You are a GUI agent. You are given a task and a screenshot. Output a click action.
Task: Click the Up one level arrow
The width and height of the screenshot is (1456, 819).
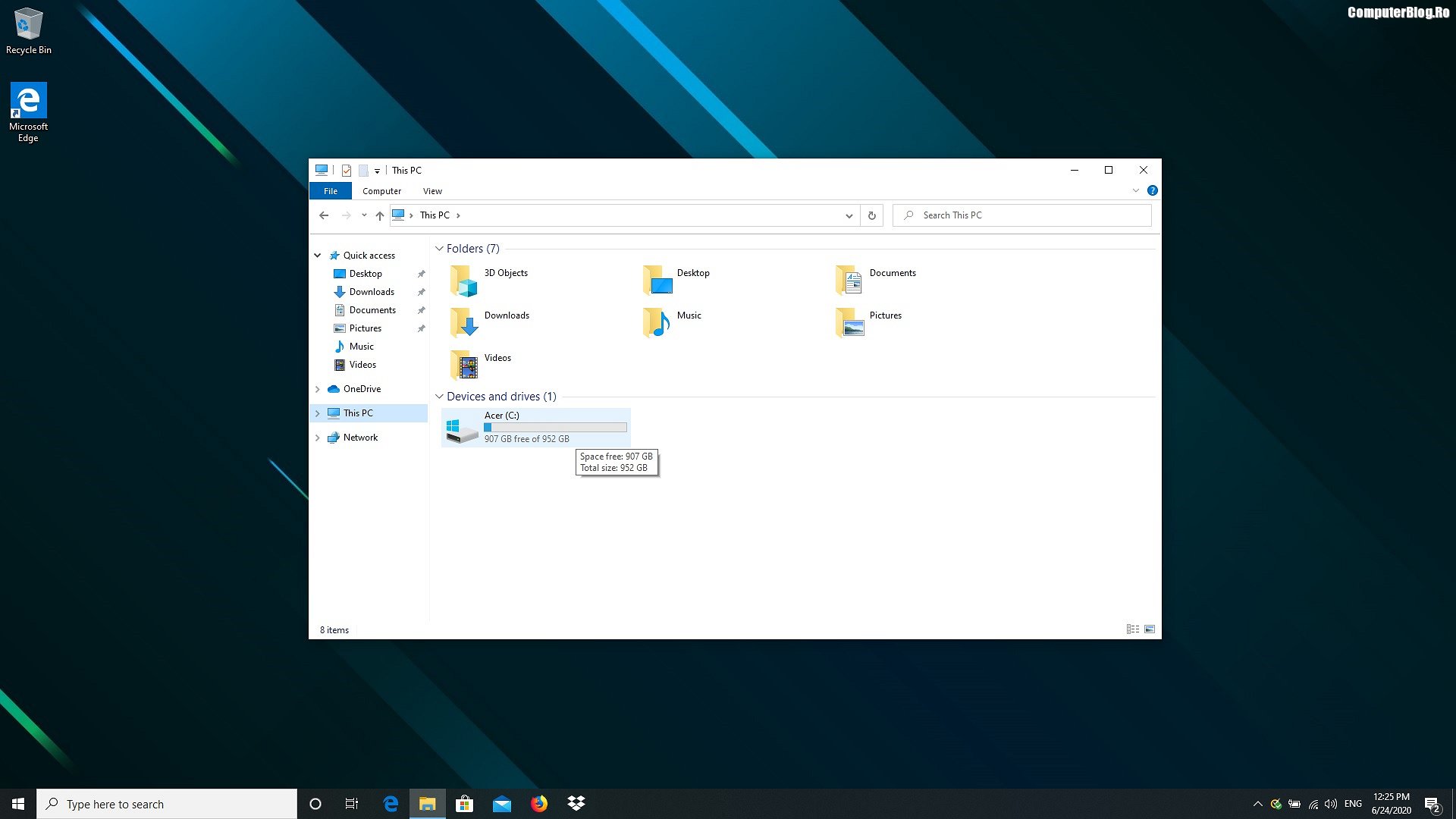[380, 215]
